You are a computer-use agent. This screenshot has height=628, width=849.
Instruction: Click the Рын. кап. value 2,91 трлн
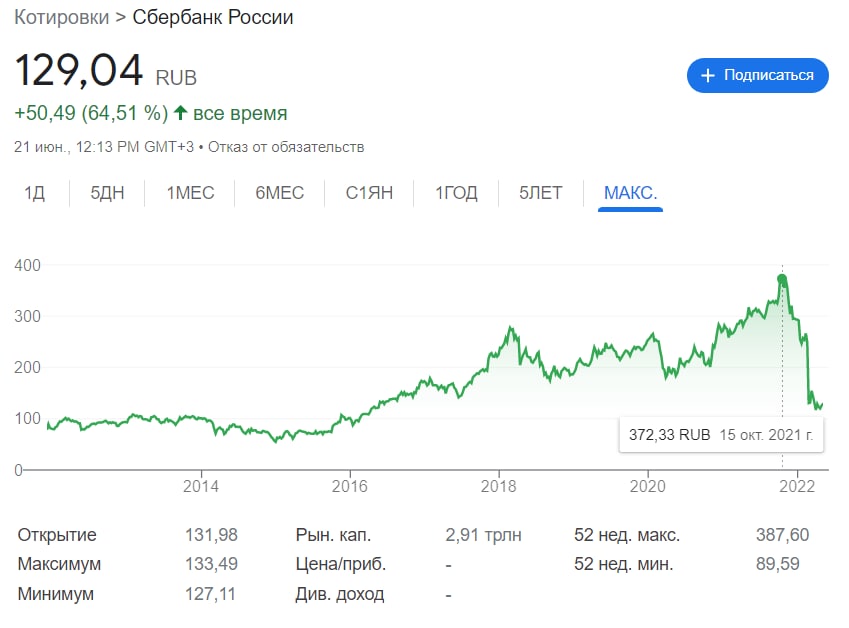point(484,535)
